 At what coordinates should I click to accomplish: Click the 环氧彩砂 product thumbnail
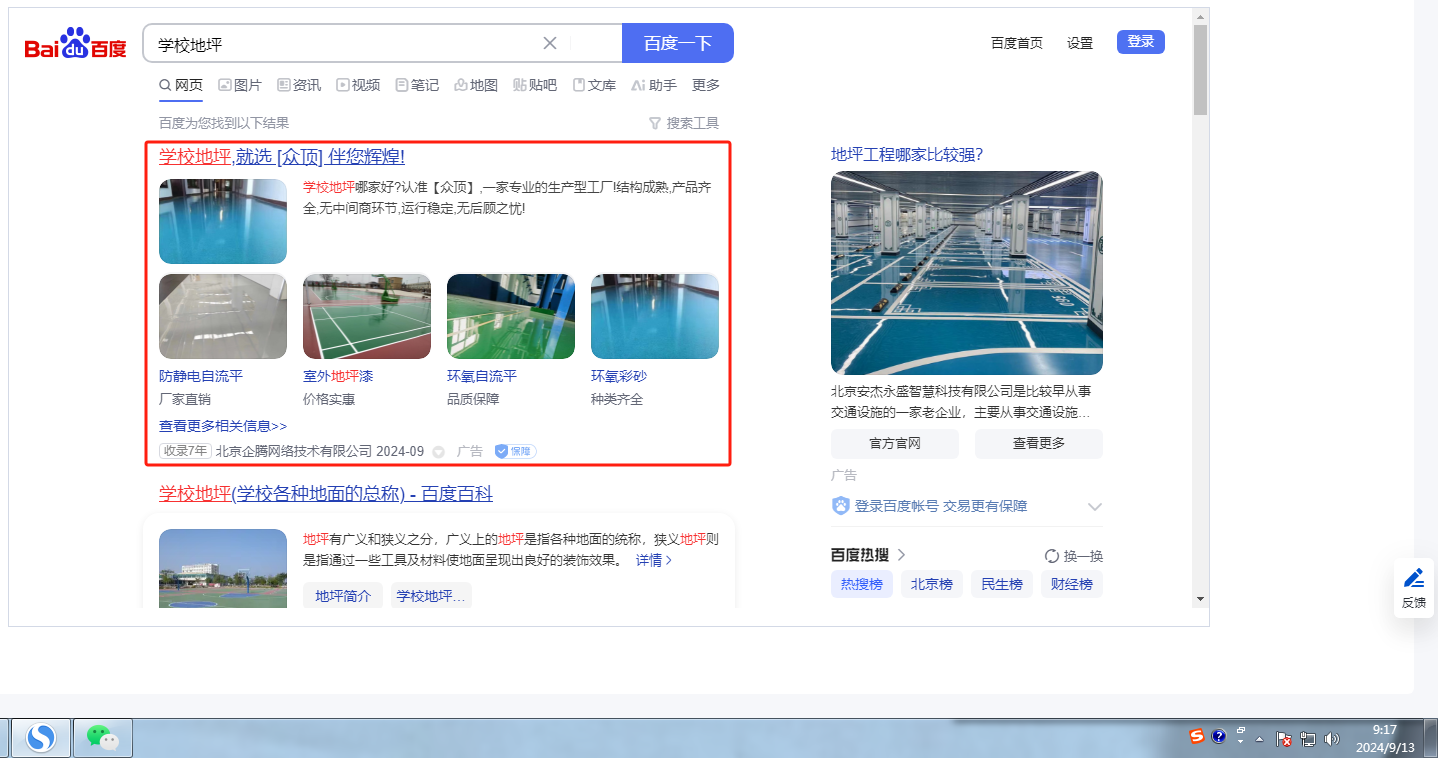[x=655, y=316]
